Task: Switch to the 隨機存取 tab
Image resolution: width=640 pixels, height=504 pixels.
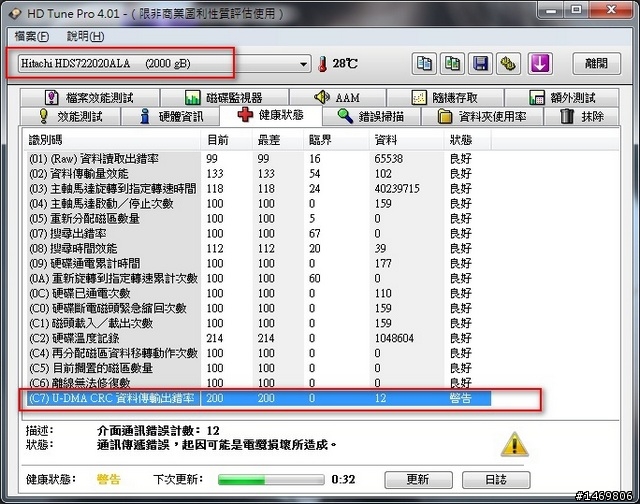Action: pos(444,98)
